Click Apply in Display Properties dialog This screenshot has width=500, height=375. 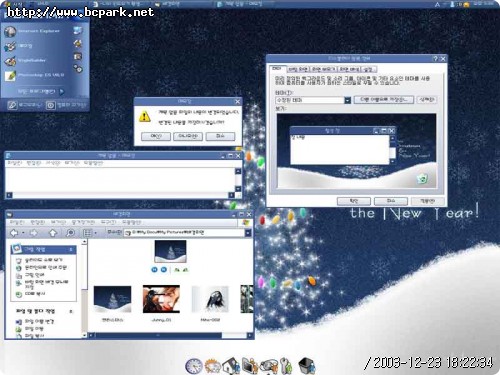tap(427, 201)
